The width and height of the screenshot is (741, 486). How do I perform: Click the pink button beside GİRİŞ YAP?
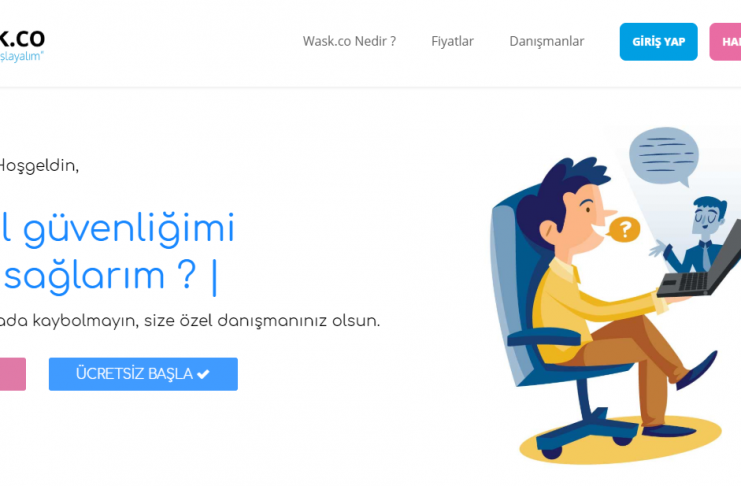tap(725, 42)
